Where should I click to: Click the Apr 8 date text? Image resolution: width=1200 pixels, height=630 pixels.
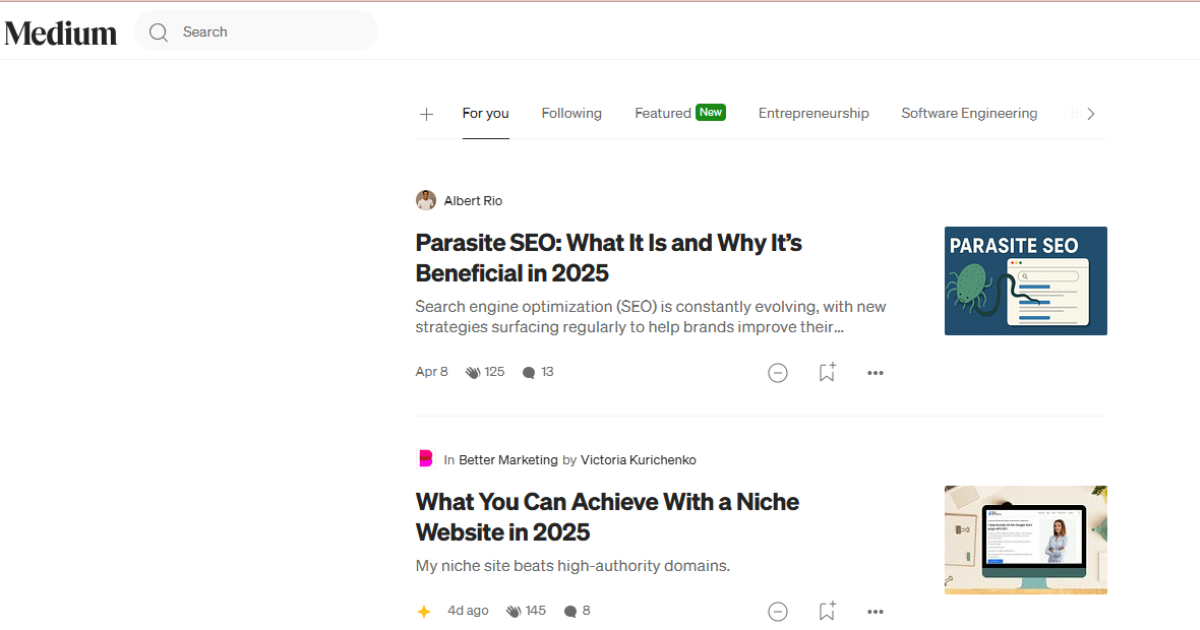point(432,372)
